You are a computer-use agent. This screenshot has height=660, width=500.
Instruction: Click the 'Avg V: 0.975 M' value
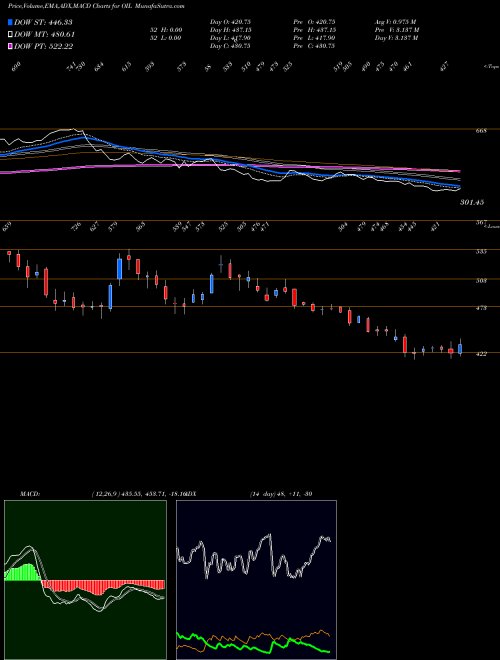pyautogui.click(x=396, y=22)
